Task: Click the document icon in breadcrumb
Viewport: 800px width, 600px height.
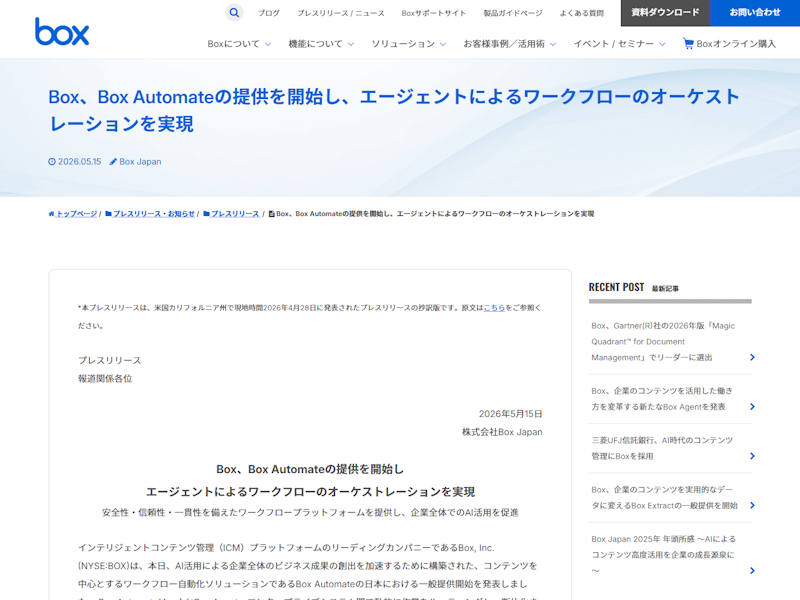Action: [x=271, y=214]
